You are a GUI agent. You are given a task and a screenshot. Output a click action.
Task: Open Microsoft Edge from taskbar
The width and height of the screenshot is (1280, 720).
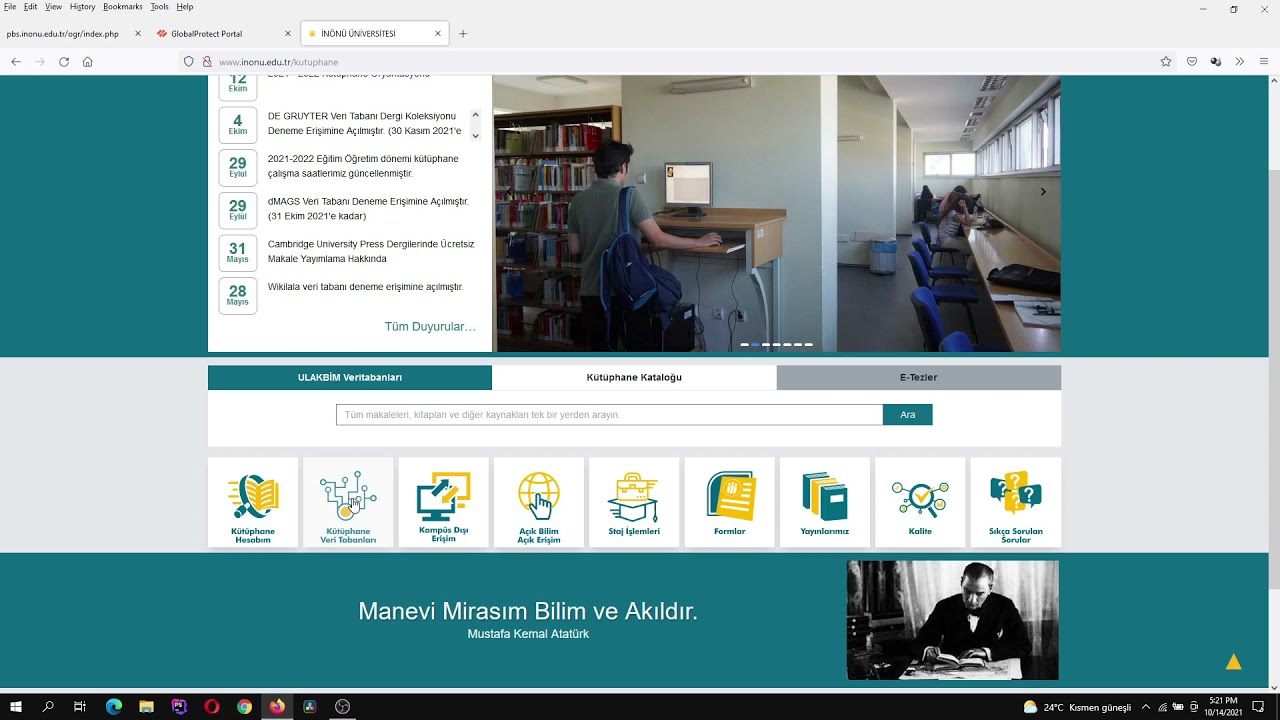pos(114,707)
